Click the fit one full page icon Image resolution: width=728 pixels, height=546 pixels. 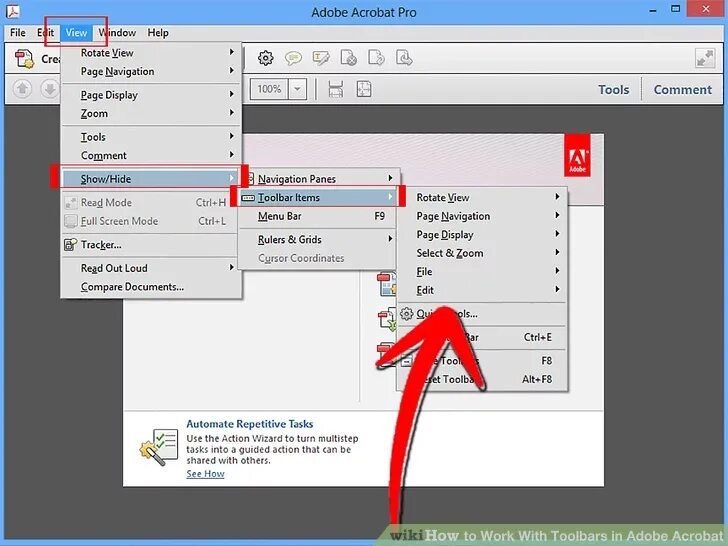364,89
